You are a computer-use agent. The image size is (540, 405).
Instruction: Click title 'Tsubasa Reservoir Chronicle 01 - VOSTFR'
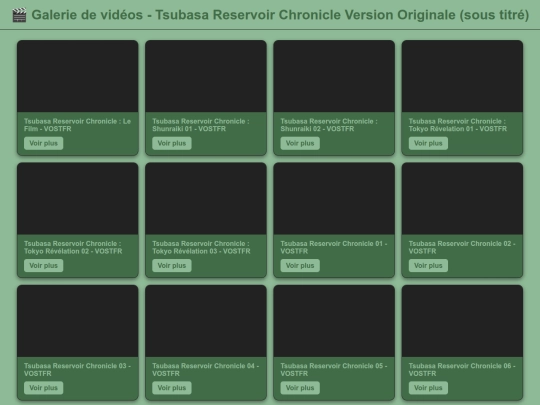click(x=334, y=247)
